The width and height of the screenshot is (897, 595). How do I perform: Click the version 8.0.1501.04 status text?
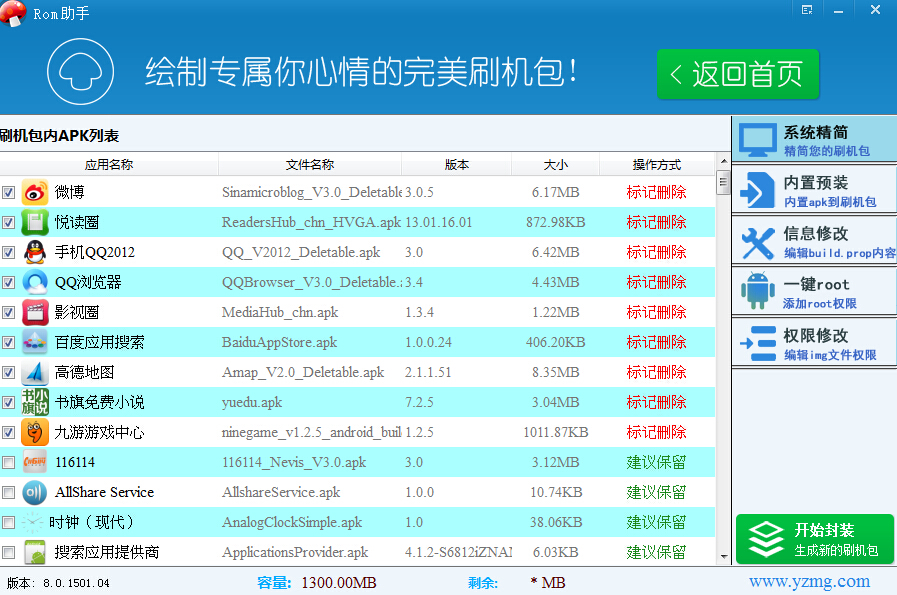coord(76,583)
